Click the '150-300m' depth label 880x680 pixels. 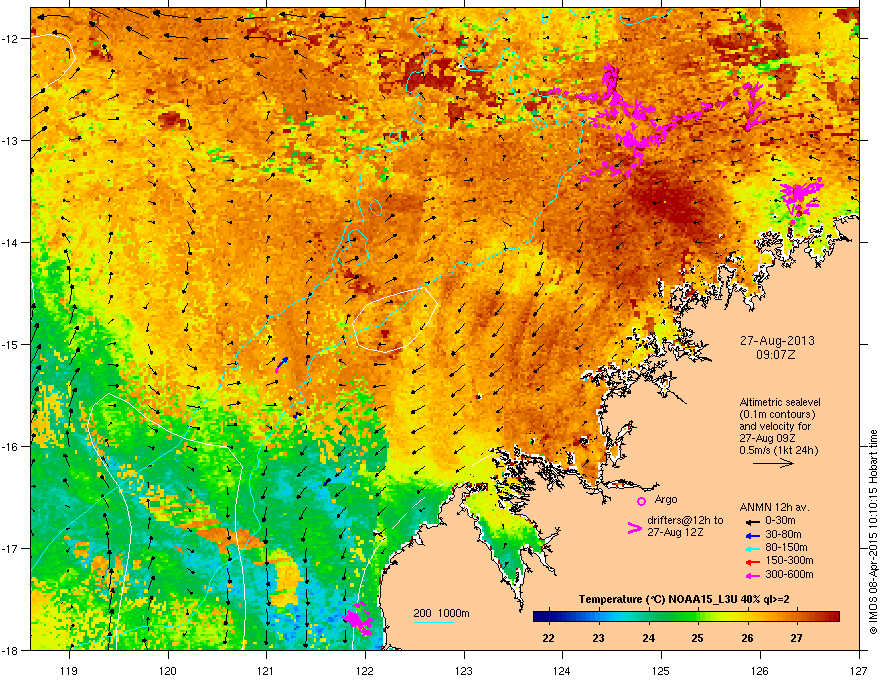(x=789, y=560)
